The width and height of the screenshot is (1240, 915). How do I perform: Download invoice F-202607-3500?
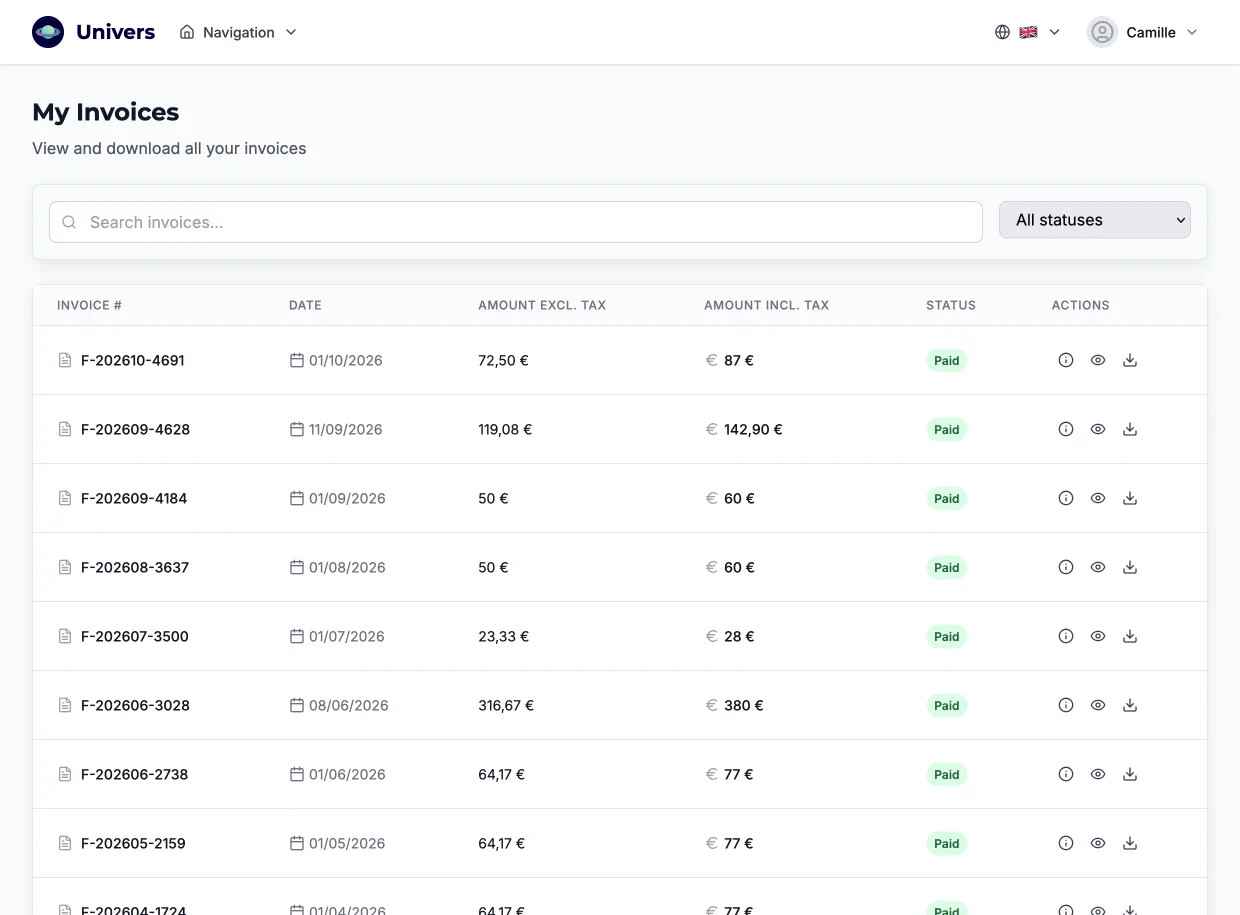pyautogui.click(x=1130, y=636)
